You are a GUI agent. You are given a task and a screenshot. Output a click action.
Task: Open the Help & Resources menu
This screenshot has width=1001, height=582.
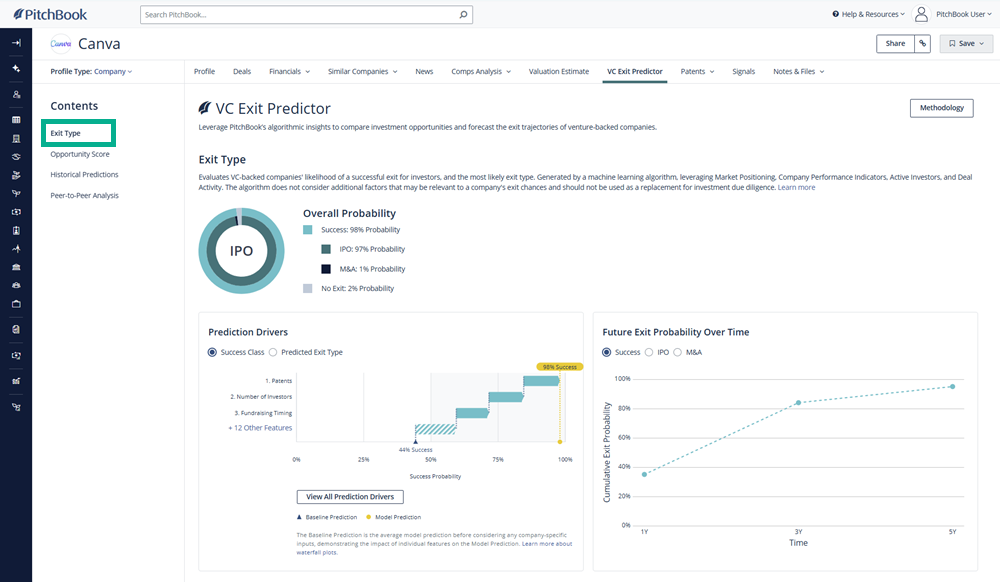point(869,14)
